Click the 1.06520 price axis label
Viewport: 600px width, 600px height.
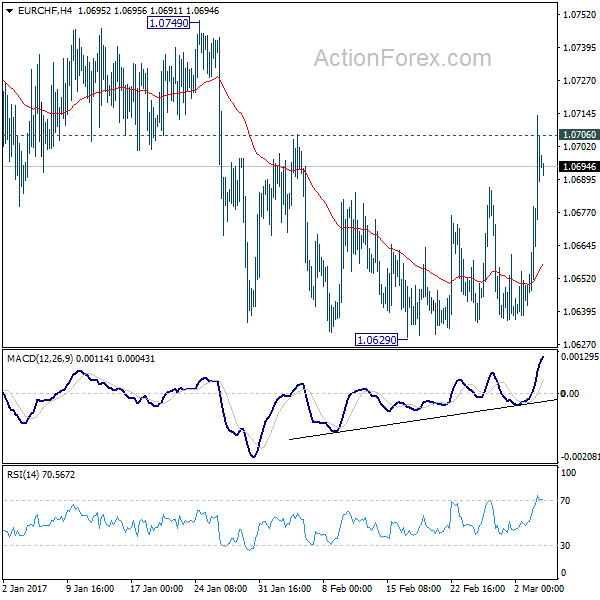579,278
